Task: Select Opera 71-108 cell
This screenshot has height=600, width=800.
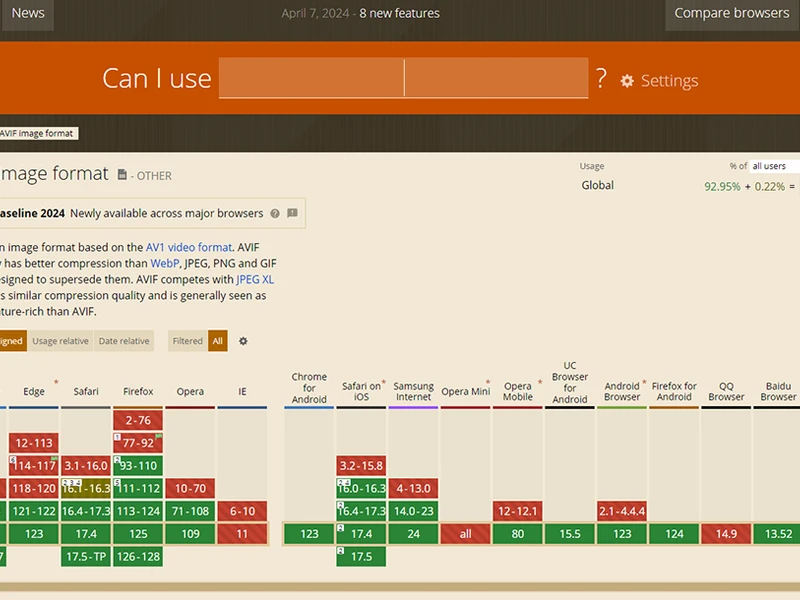Action: pyautogui.click(x=190, y=511)
